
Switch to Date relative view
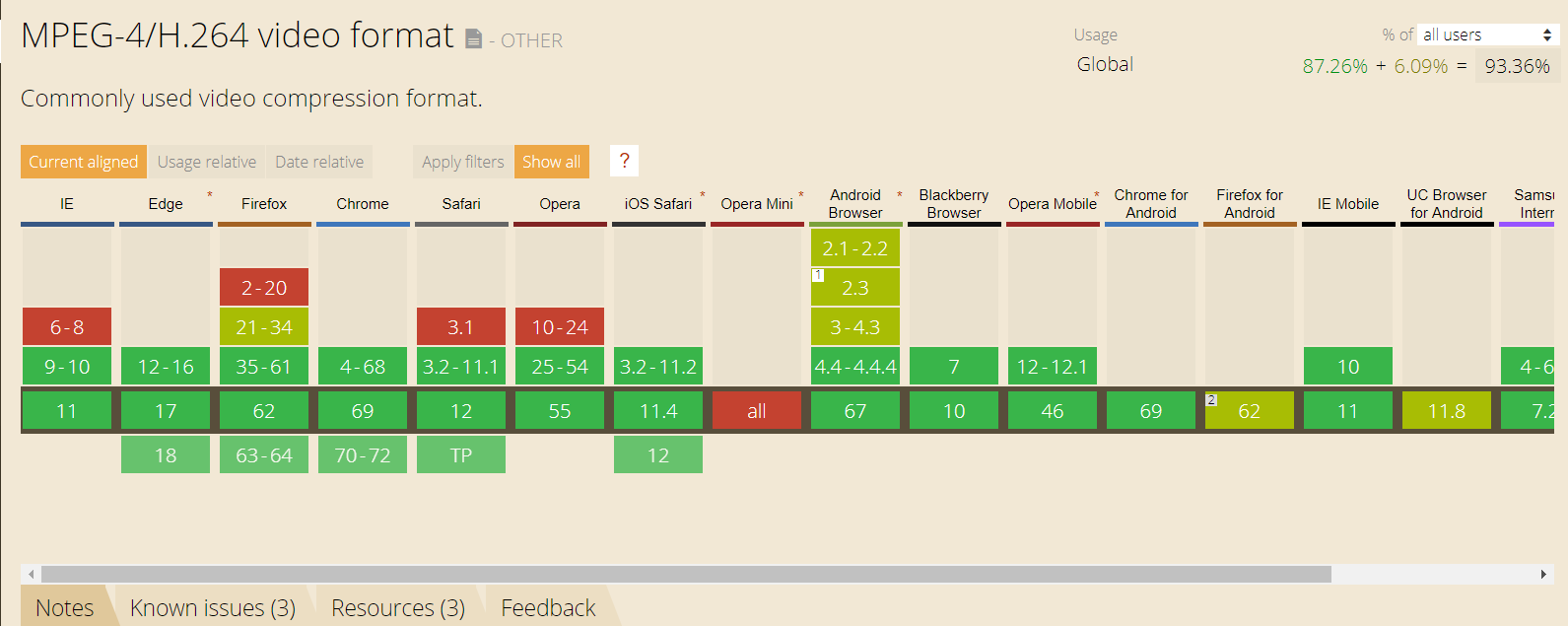(319, 162)
